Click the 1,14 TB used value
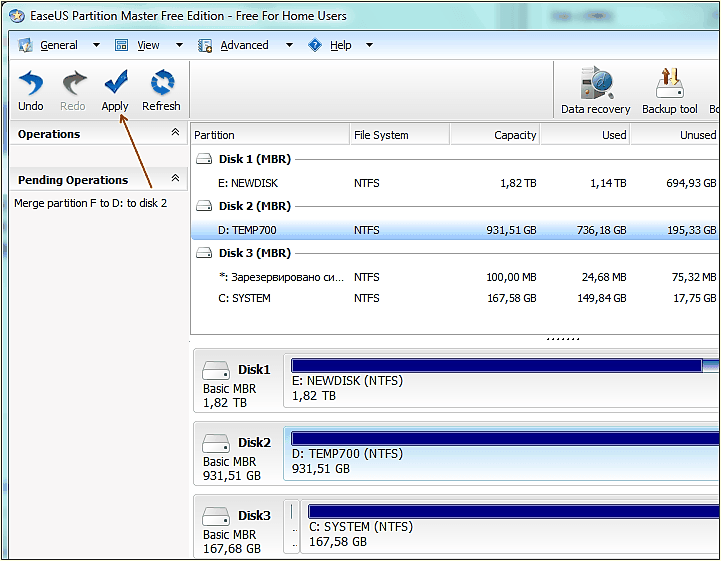The width and height of the screenshot is (721, 561). pyautogui.click(x=608, y=183)
